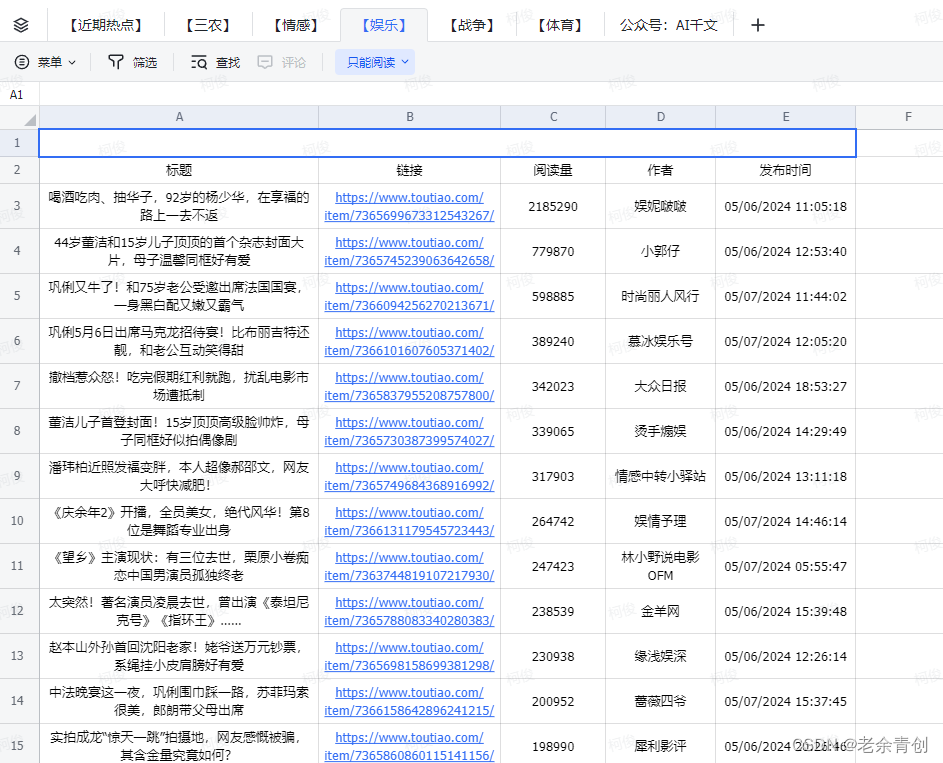Open toutiao link ending 7365730387399574027
This screenshot has height=763, width=943.
[410, 432]
